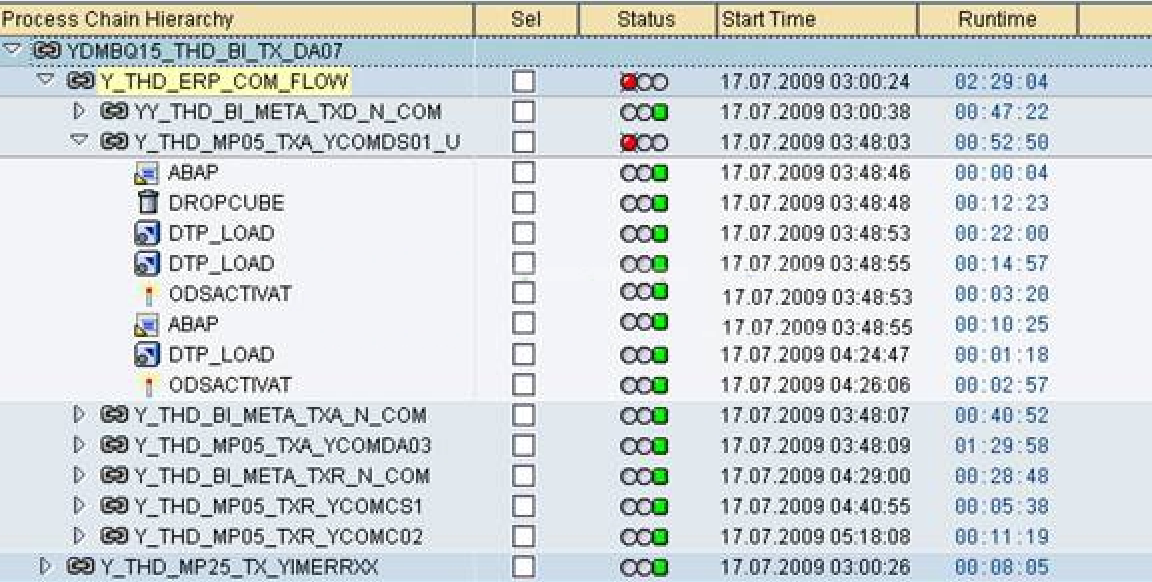
Task: Check the box for ODSACTIVAT started at 04:26:06
Action: (x=523, y=385)
